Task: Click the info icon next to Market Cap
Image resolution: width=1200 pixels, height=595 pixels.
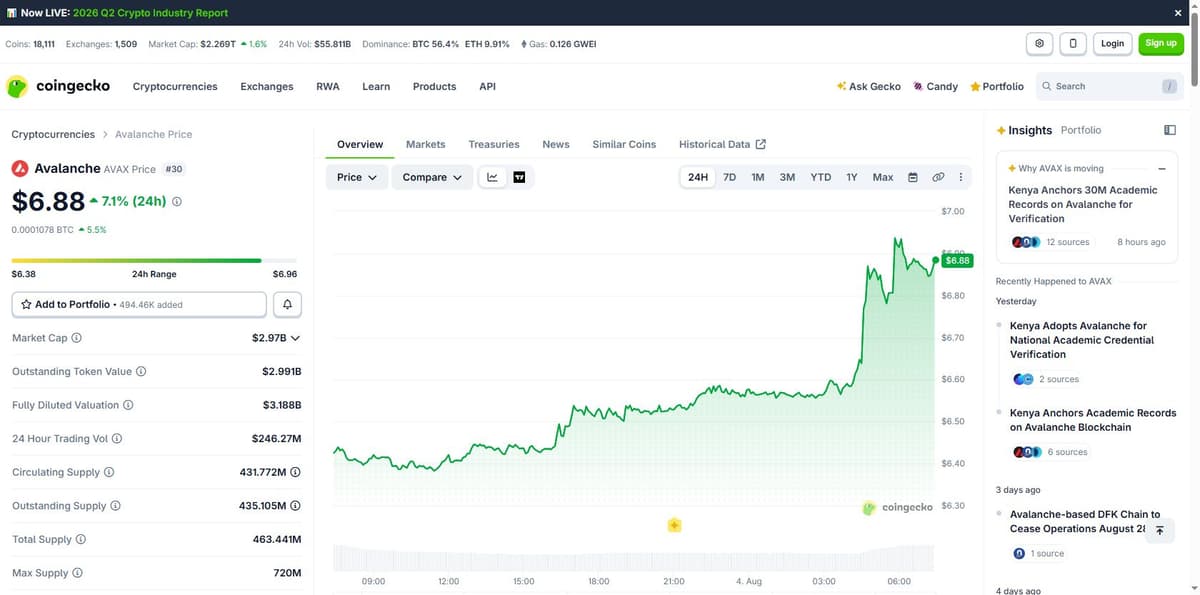Action: pyautogui.click(x=77, y=338)
